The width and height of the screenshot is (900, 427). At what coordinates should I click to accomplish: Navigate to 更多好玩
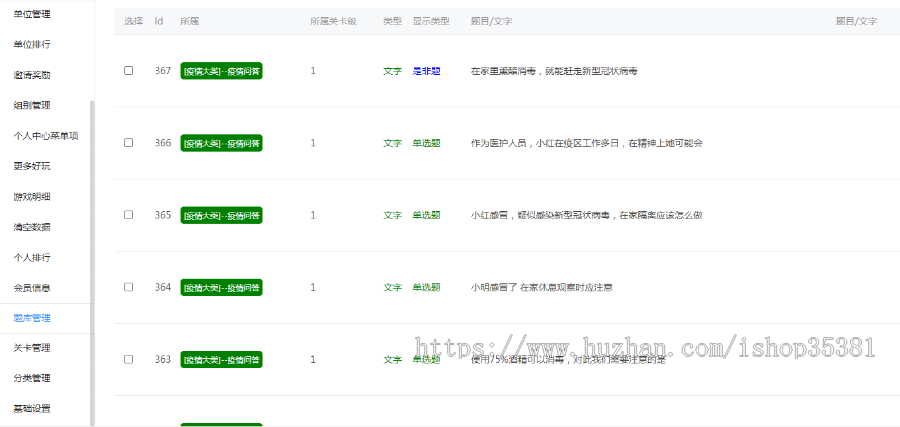coord(32,166)
